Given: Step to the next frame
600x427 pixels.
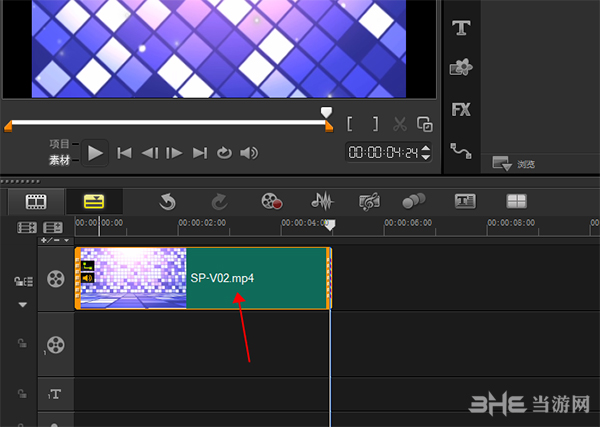Looking at the screenshot, I should tap(174, 153).
